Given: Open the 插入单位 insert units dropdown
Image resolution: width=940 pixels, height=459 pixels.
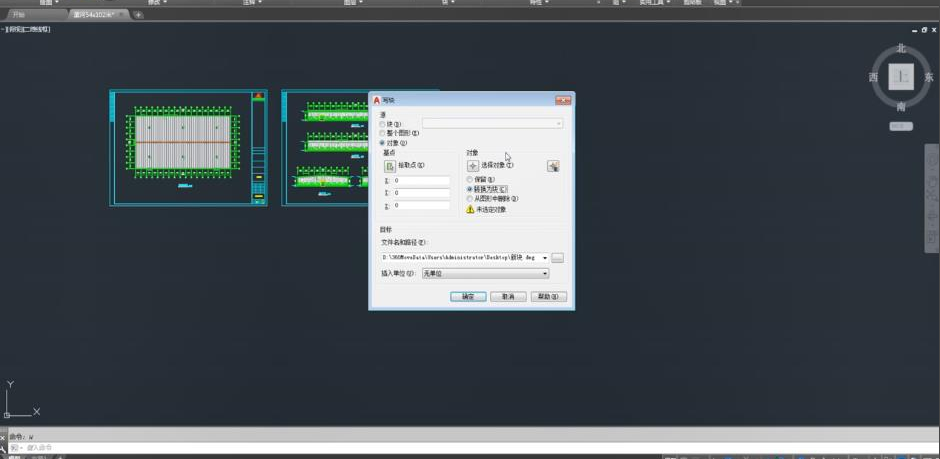Looking at the screenshot, I should [x=486, y=273].
